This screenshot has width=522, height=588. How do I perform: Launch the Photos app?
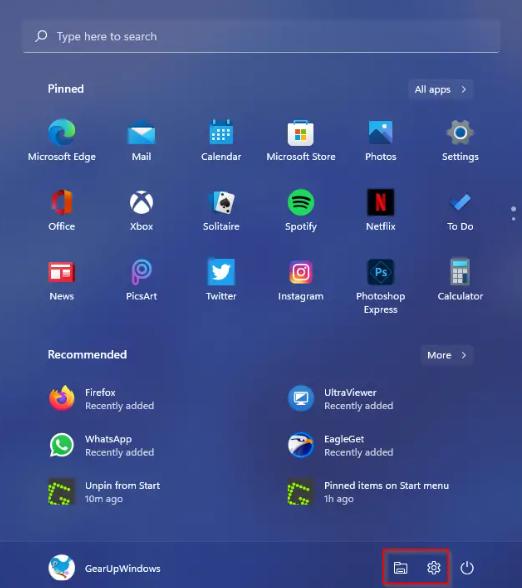381,141
